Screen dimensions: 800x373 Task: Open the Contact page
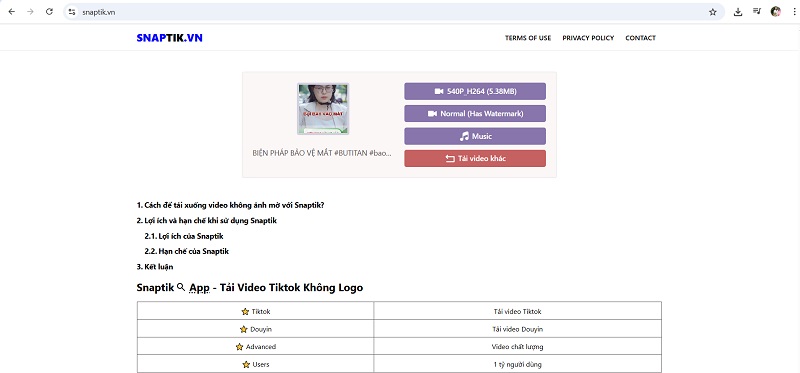[640, 38]
